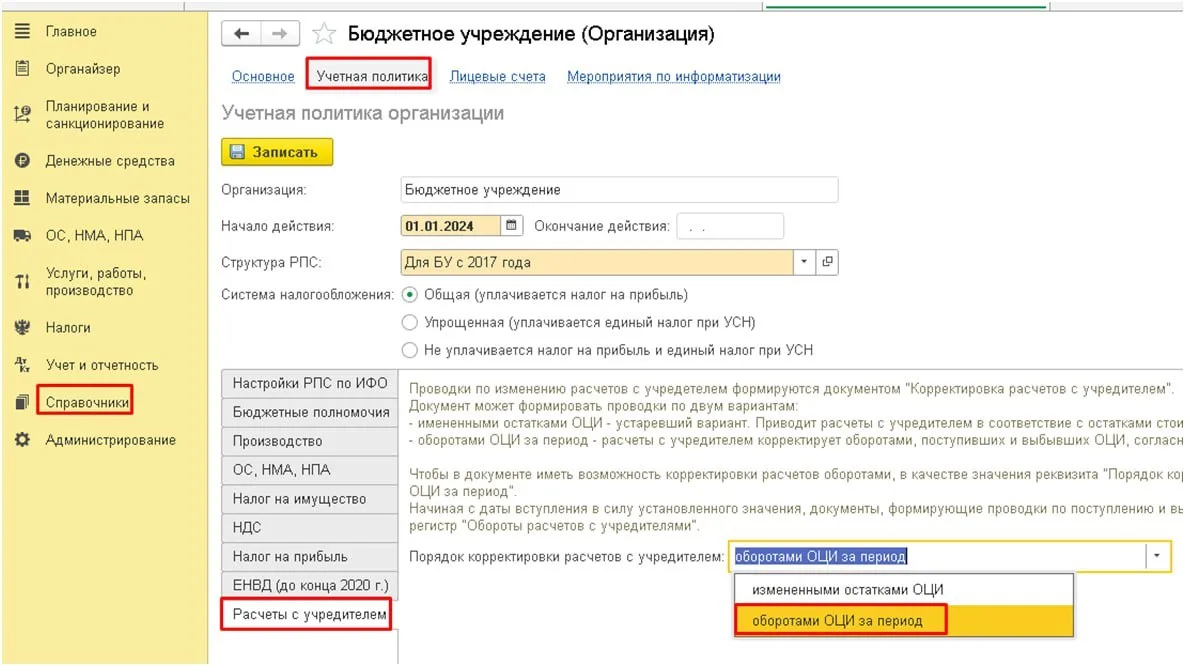Open Мероприятия по информатизации tab
The width and height of the screenshot is (1185, 666).
point(673,76)
